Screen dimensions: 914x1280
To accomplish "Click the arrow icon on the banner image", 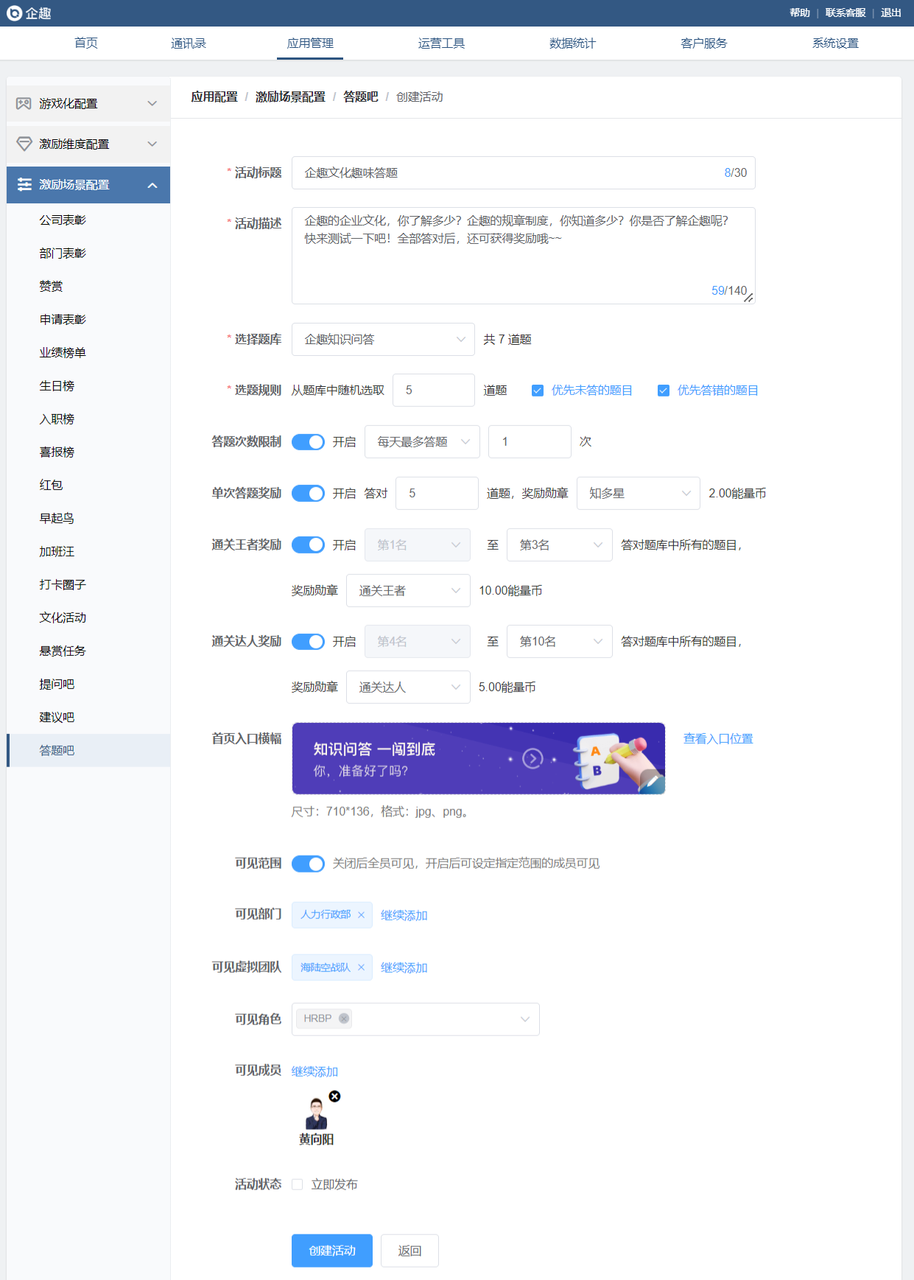I will point(533,759).
